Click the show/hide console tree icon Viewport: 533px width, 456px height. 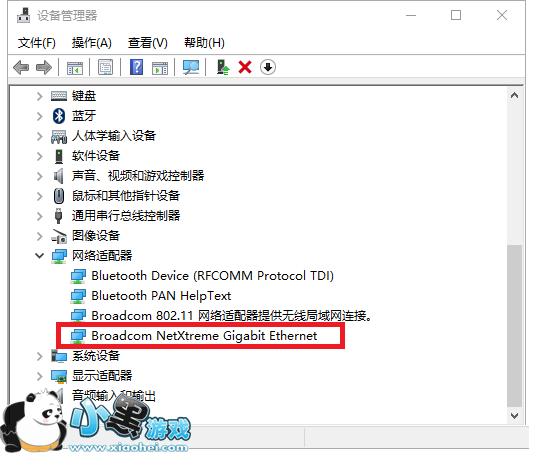pyautogui.click(x=75, y=68)
